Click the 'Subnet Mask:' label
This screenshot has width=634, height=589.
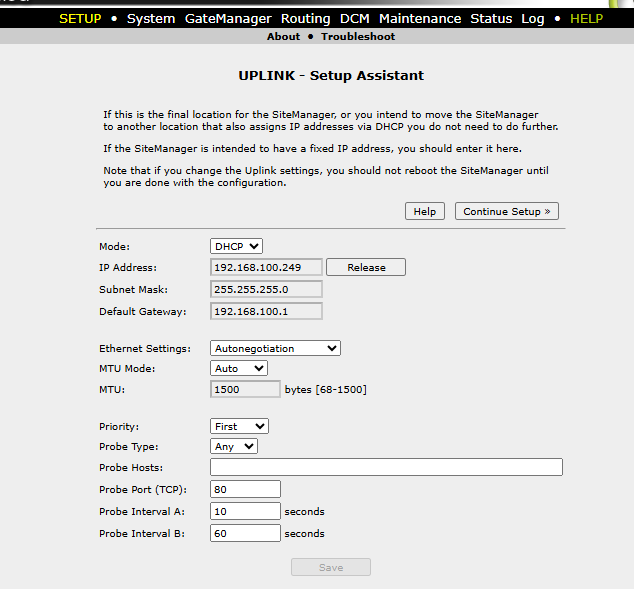point(133,289)
